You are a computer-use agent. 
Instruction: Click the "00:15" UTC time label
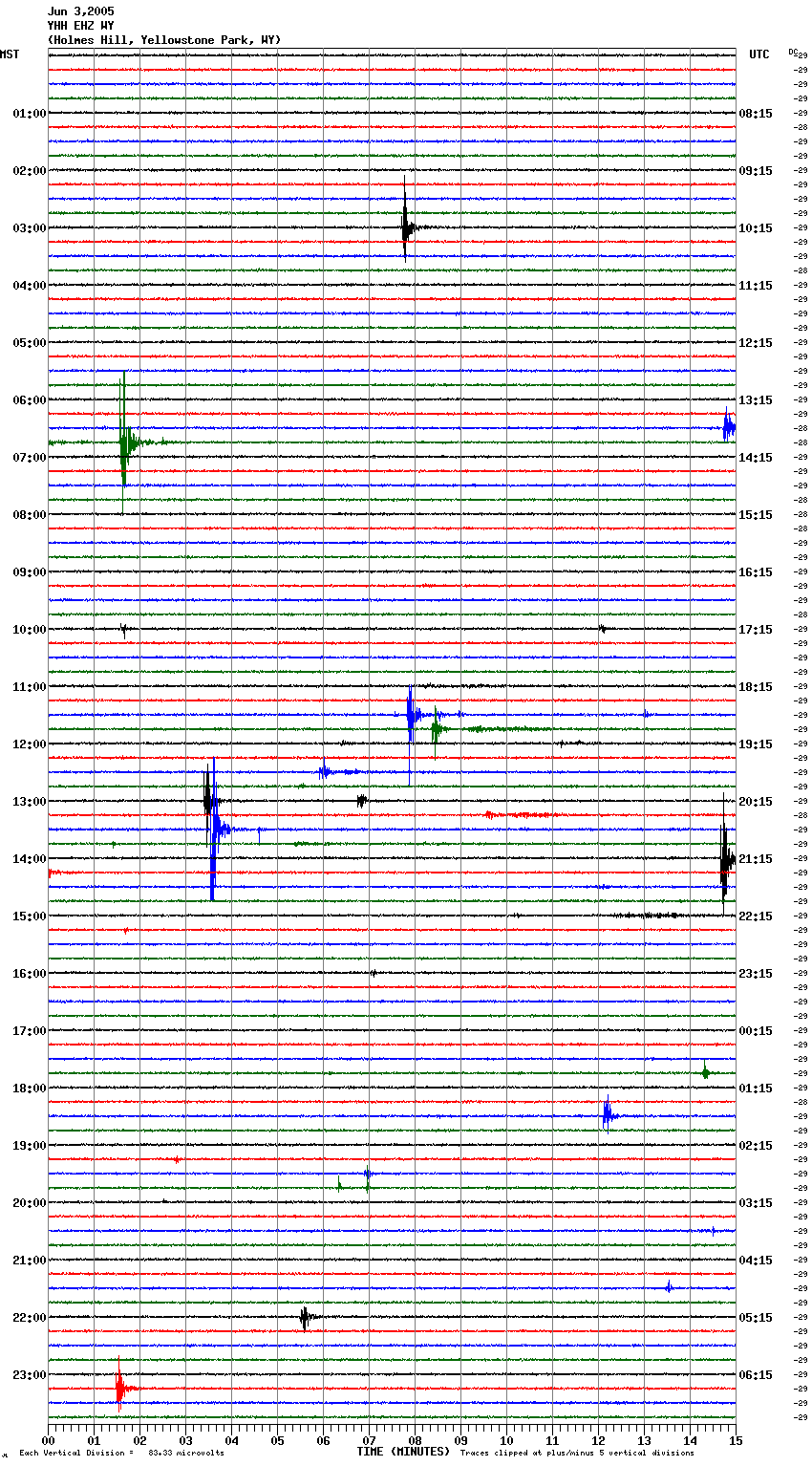[756, 1031]
